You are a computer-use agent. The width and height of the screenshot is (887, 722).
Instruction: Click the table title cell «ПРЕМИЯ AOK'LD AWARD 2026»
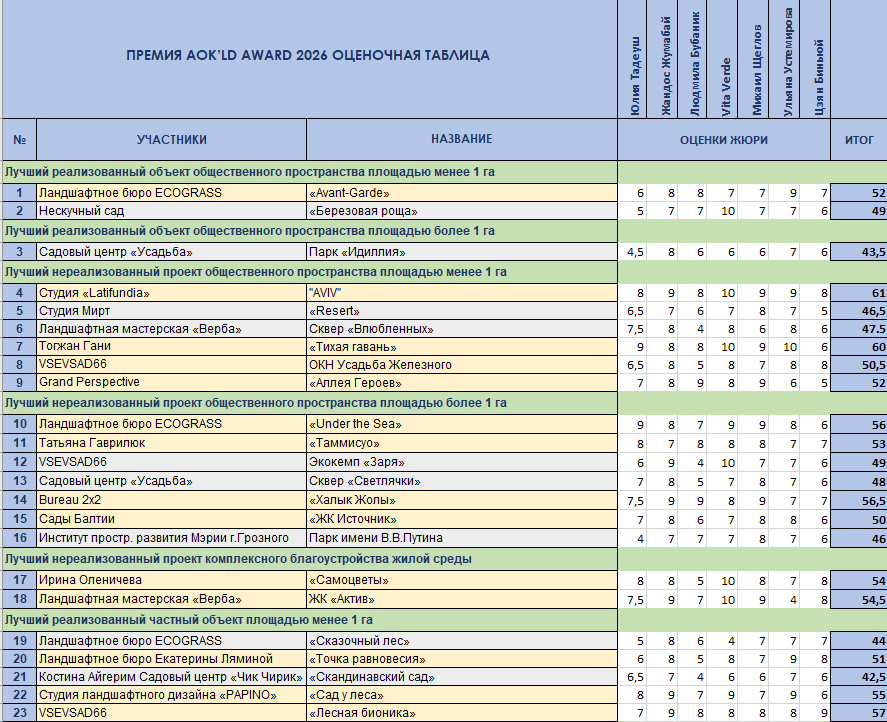[x=308, y=55]
